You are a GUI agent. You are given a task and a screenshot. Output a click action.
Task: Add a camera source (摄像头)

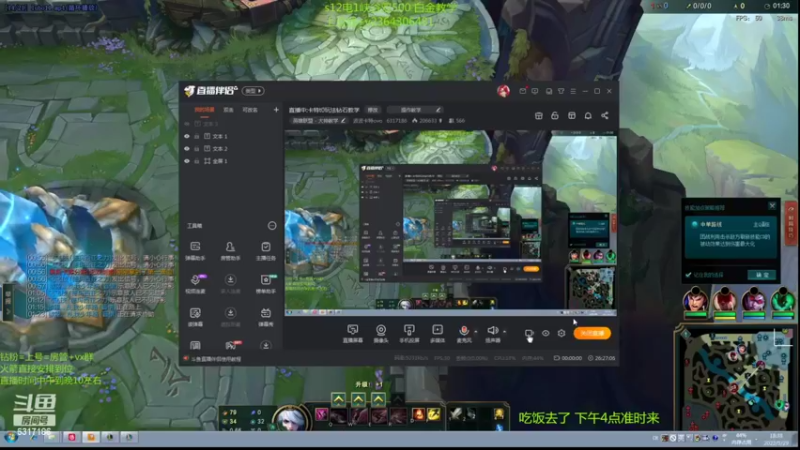pos(381,333)
